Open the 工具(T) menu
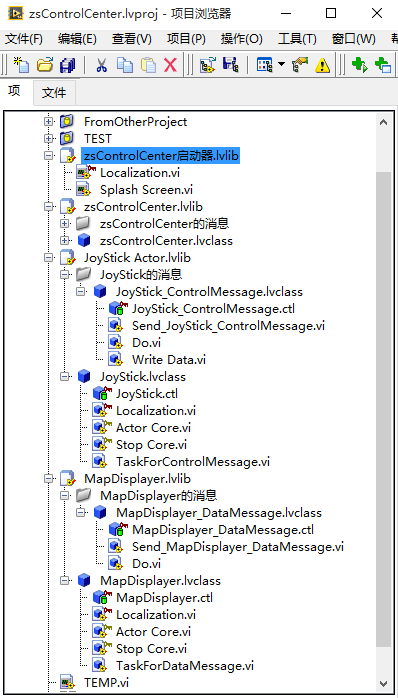The height and width of the screenshot is (698, 398). click(x=297, y=39)
